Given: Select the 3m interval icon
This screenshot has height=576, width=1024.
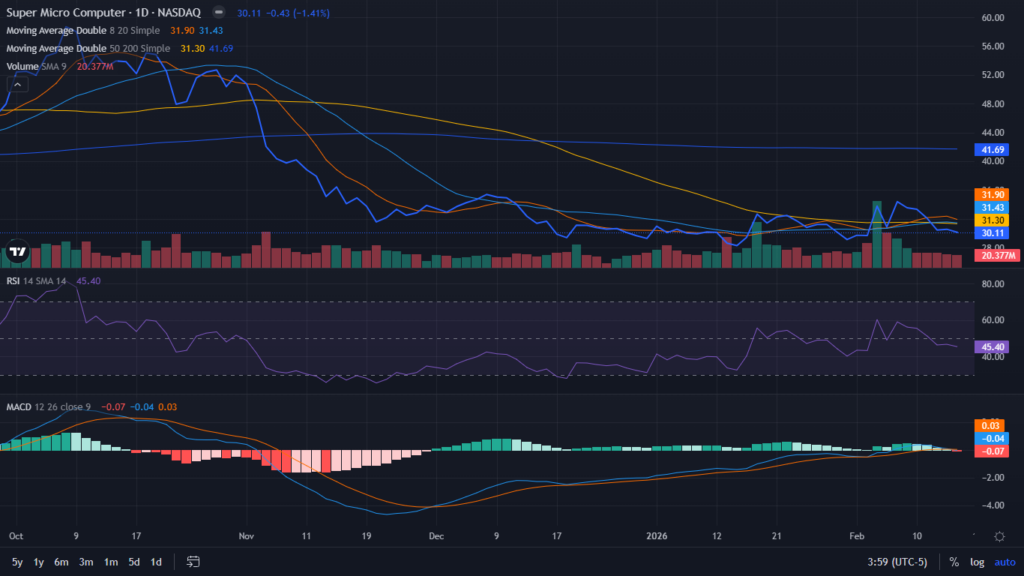Looking at the screenshot, I should pos(86,562).
